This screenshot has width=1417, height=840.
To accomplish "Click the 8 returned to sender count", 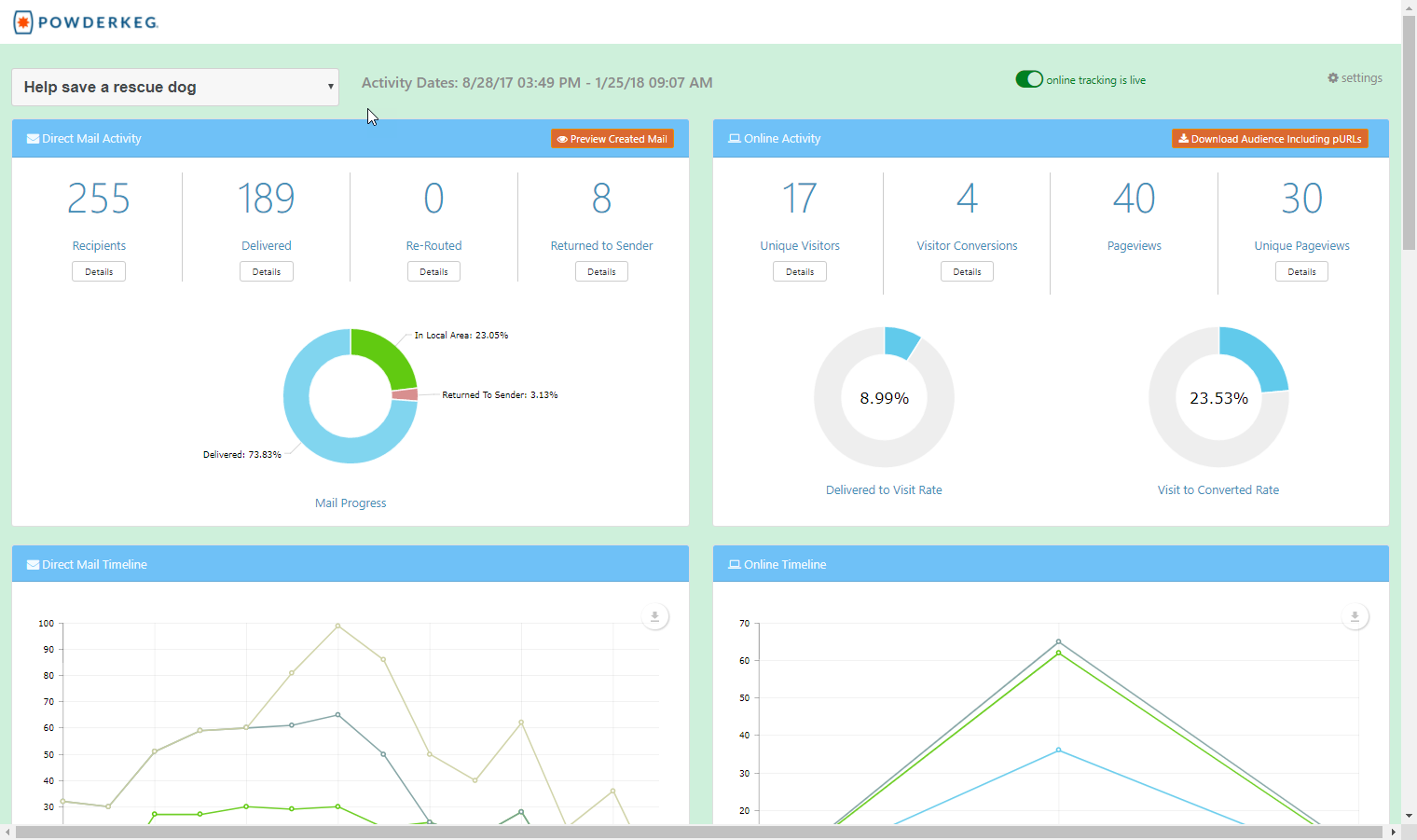I will point(601,199).
